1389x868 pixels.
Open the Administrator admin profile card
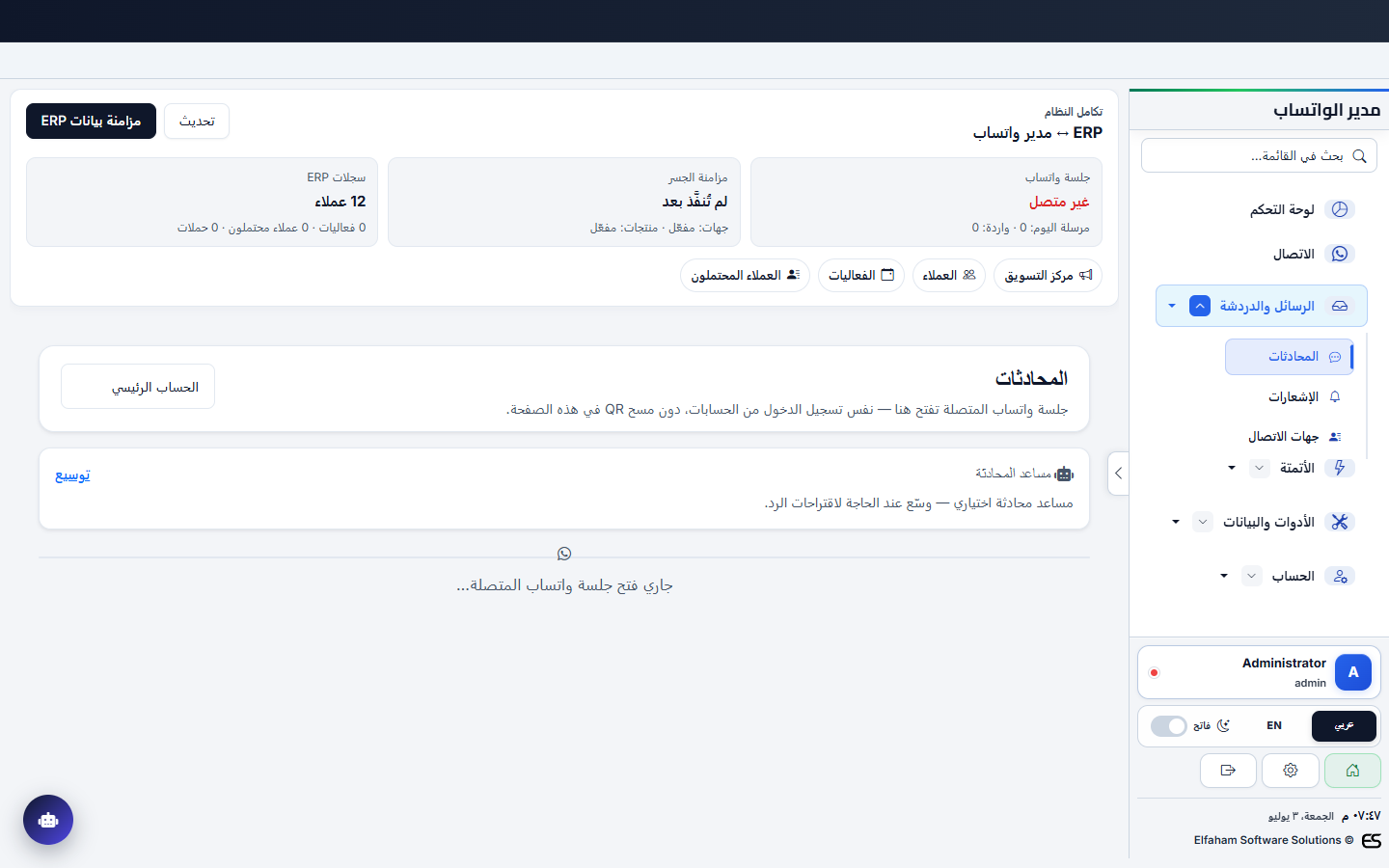pos(1259,672)
